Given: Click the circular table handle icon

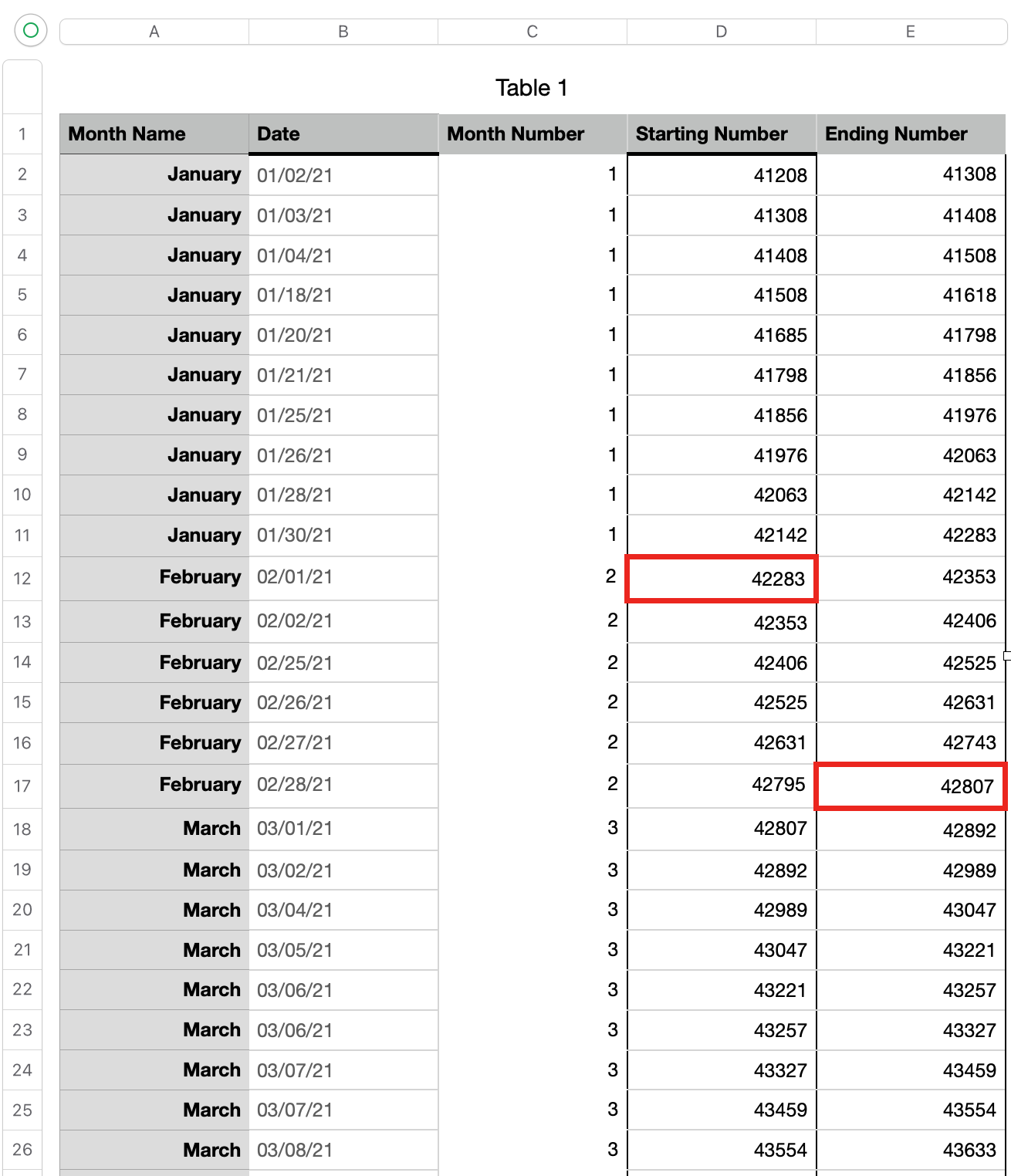Looking at the screenshot, I should pyautogui.click(x=31, y=31).
